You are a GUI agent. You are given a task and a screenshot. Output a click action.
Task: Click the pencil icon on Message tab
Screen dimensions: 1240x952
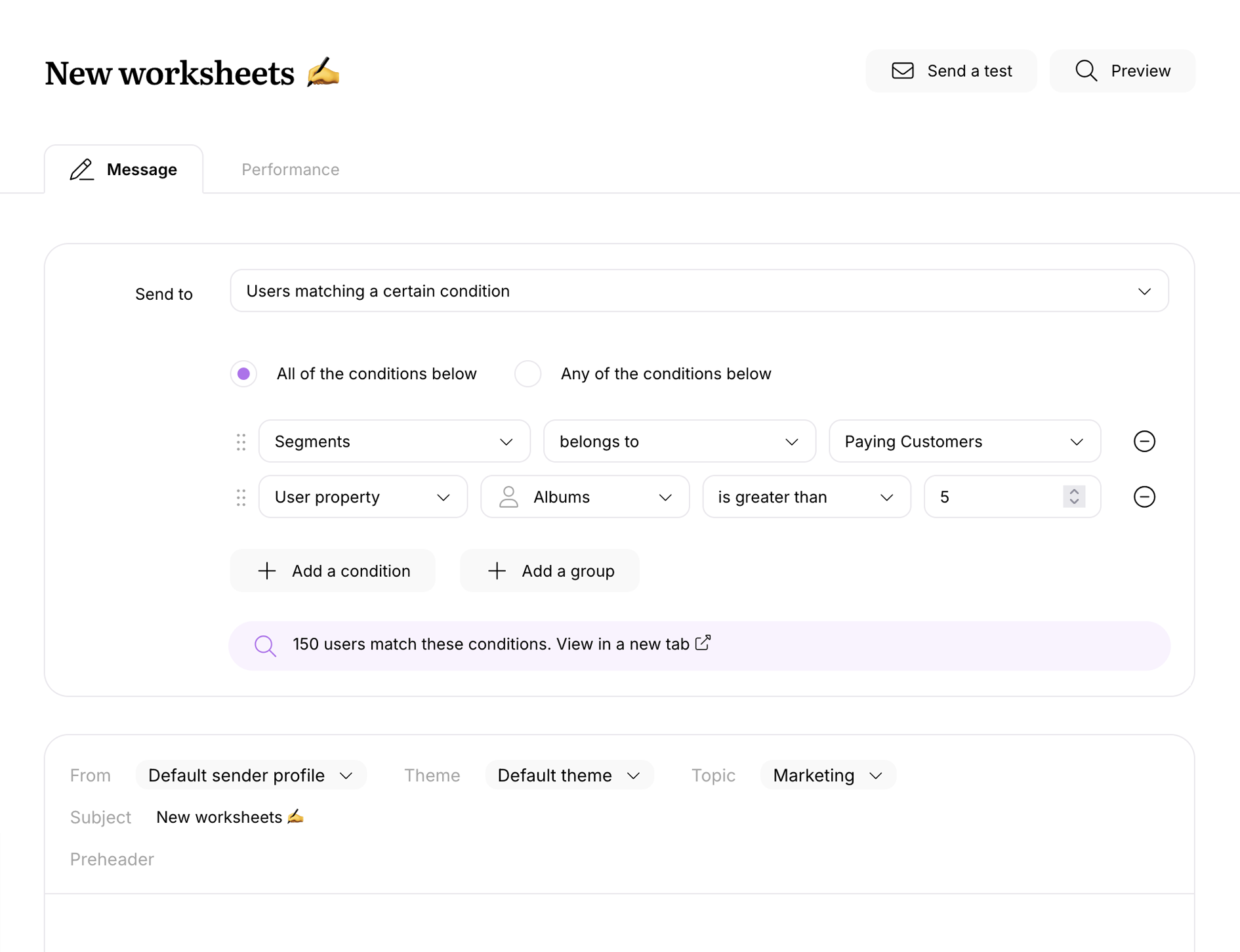(x=82, y=169)
